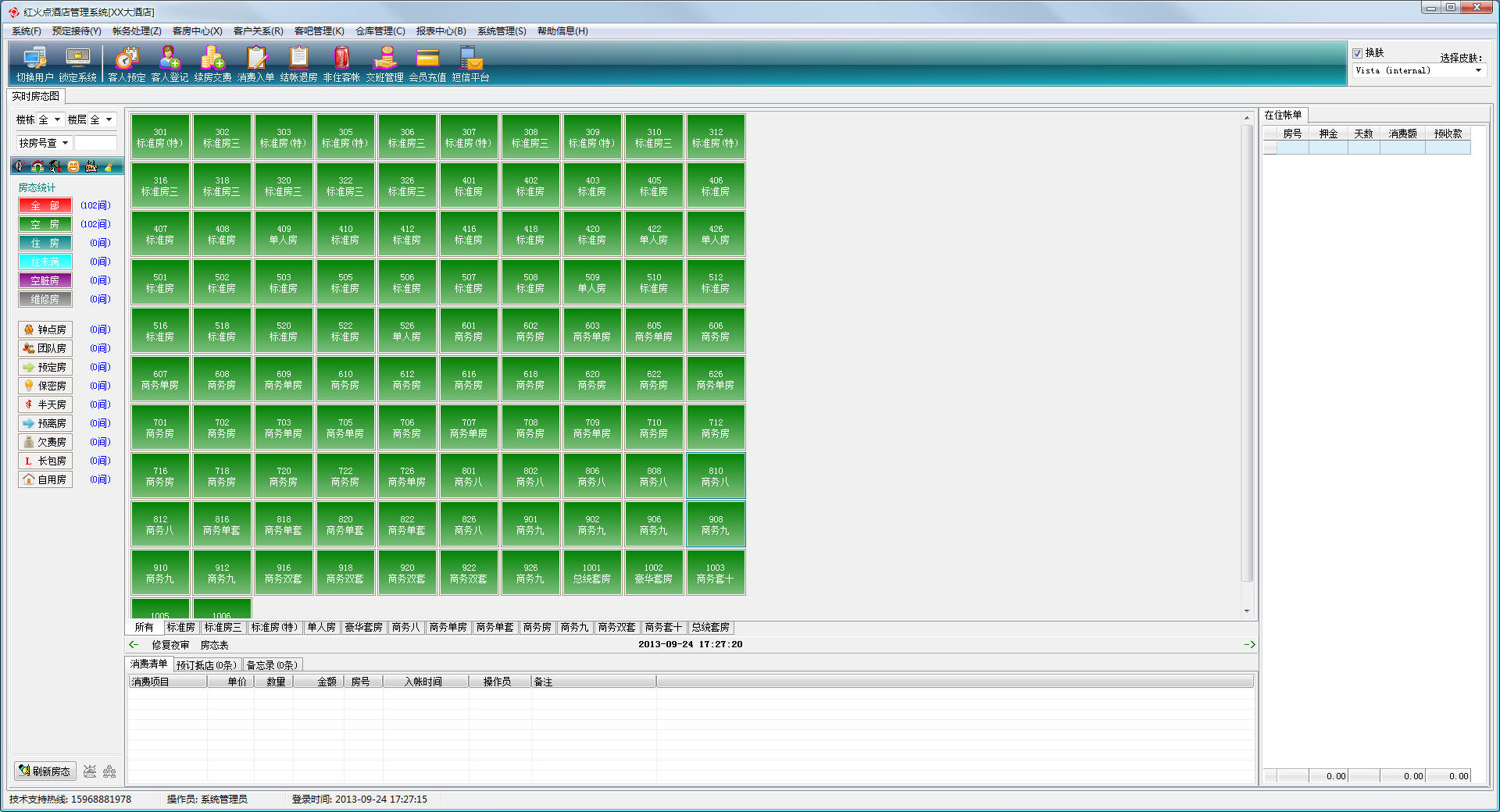
Task: Click the 切换用户 switch user toolbar icon
Action: pos(34,64)
